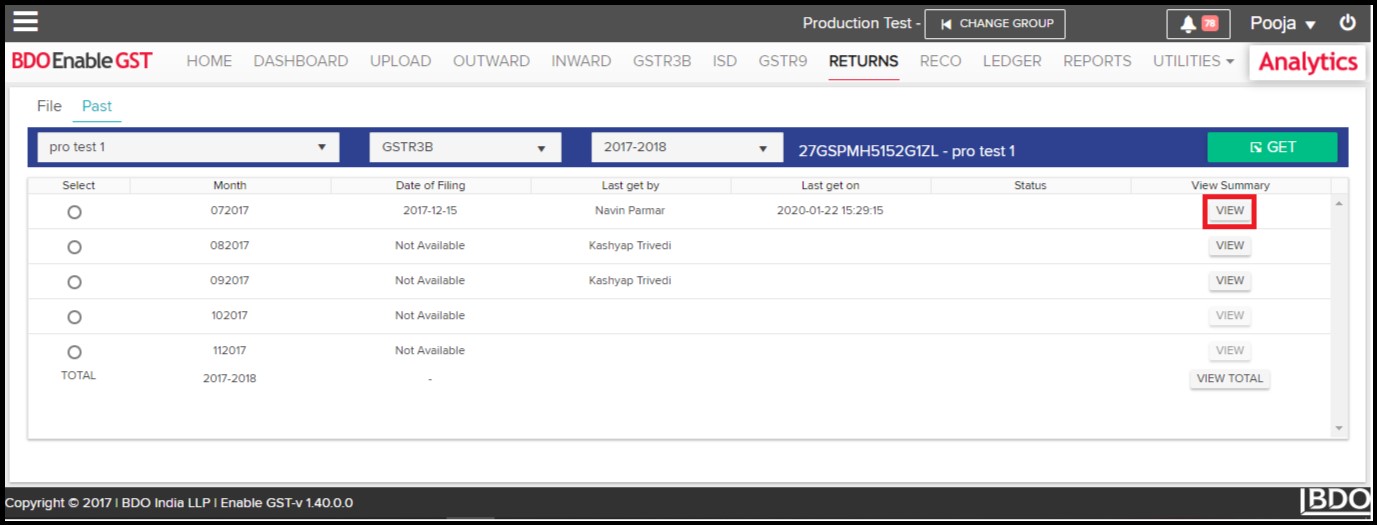Screen dimensions: 1377x525
Task: Open the 2017-2018 financial year dropdown
Action: [x=686, y=147]
